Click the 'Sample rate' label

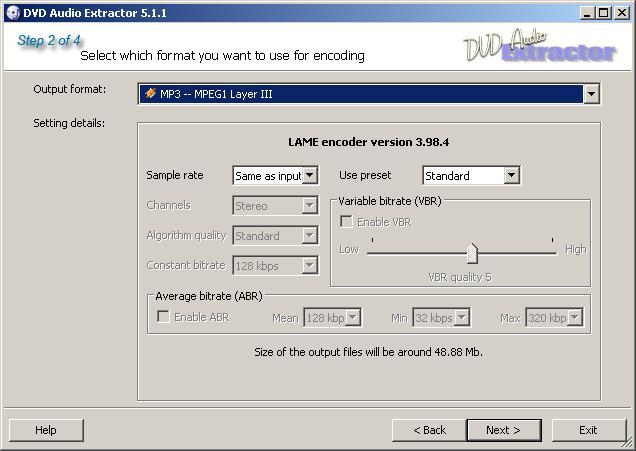click(x=175, y=175)
